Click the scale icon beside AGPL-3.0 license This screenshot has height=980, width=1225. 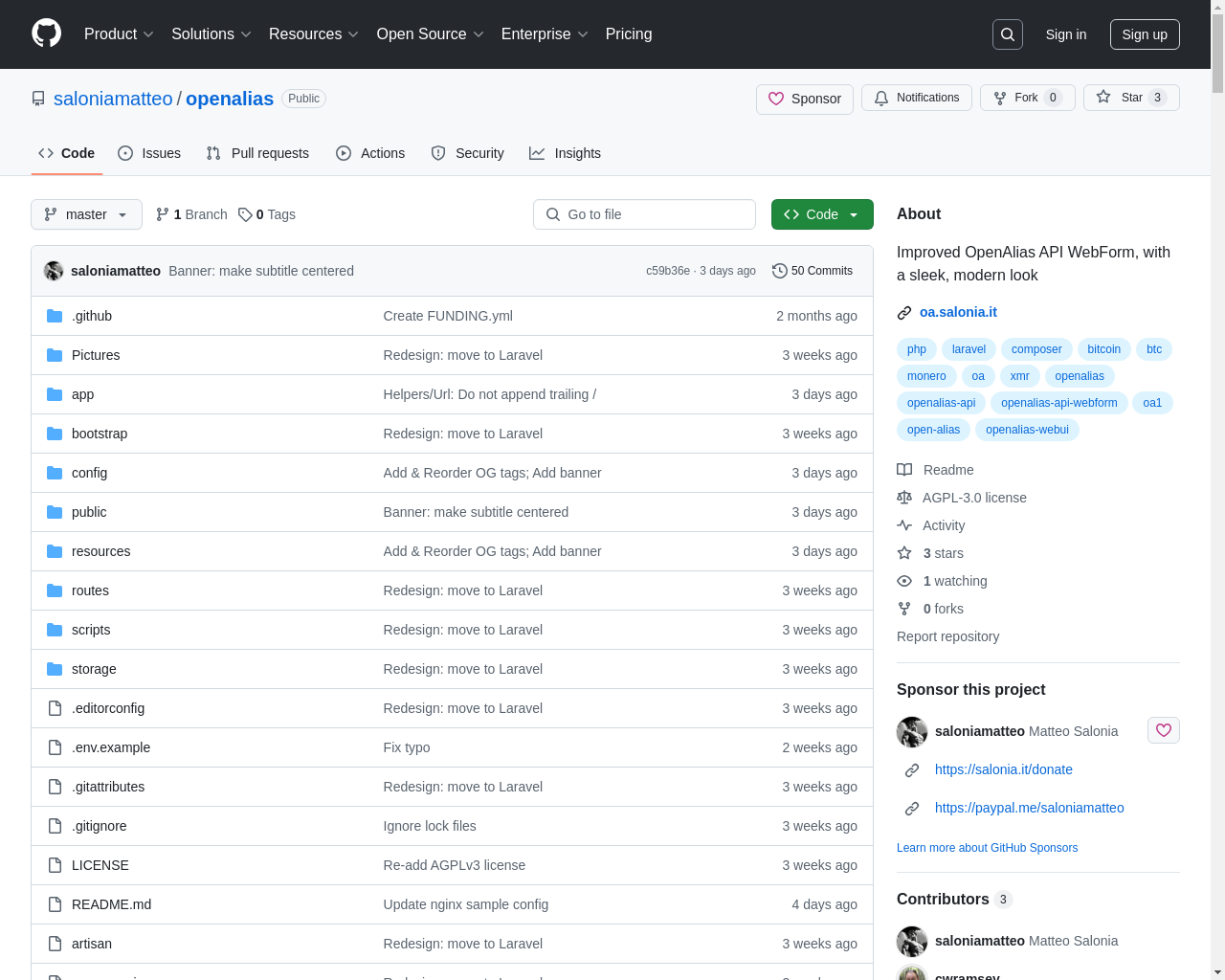904,498
